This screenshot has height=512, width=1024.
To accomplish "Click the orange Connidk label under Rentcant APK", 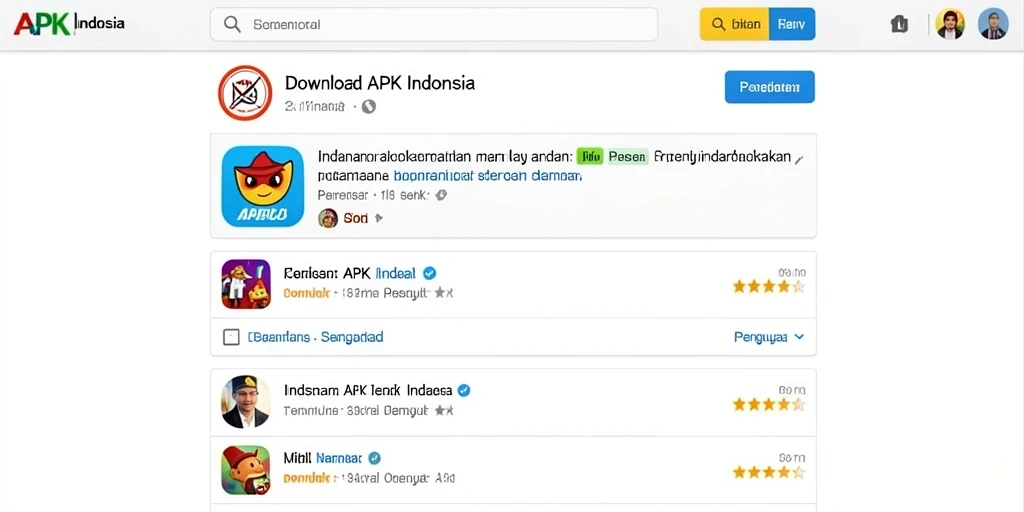I will pos(307,293).
